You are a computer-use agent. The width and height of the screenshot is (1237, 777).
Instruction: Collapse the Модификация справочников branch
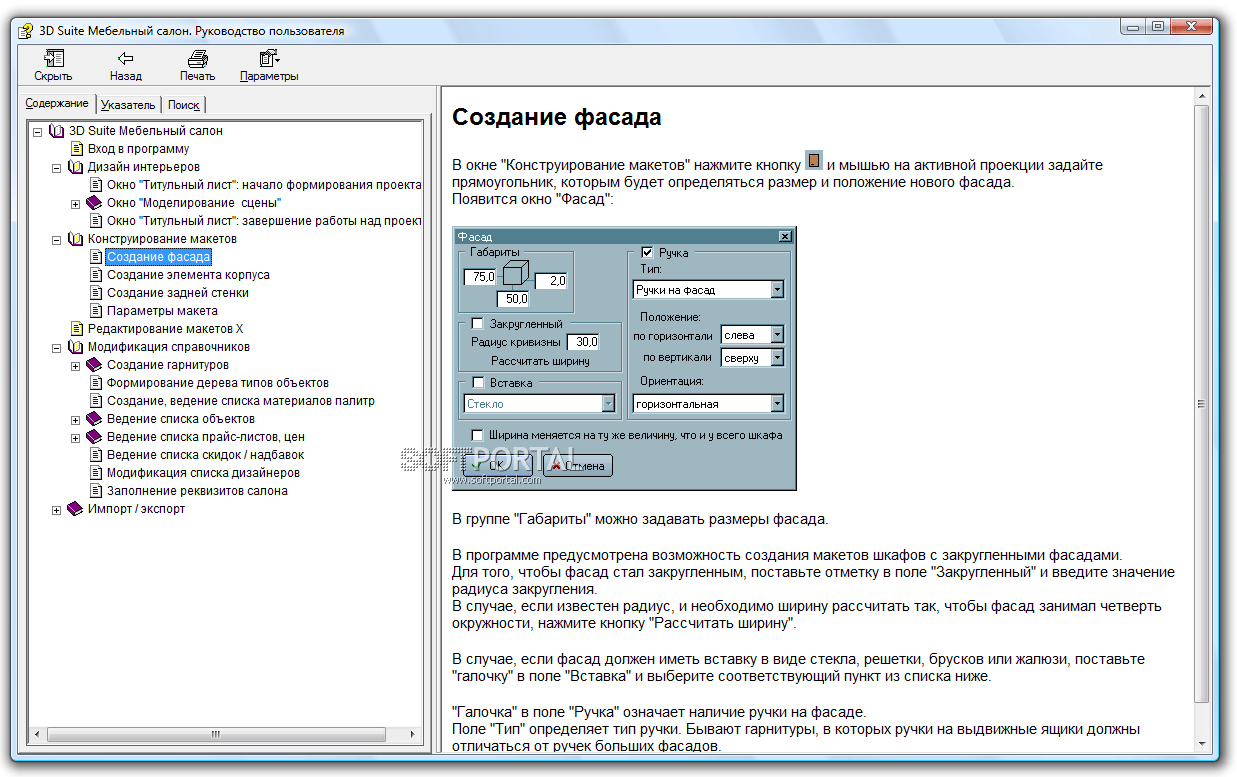tap(57, 347)
